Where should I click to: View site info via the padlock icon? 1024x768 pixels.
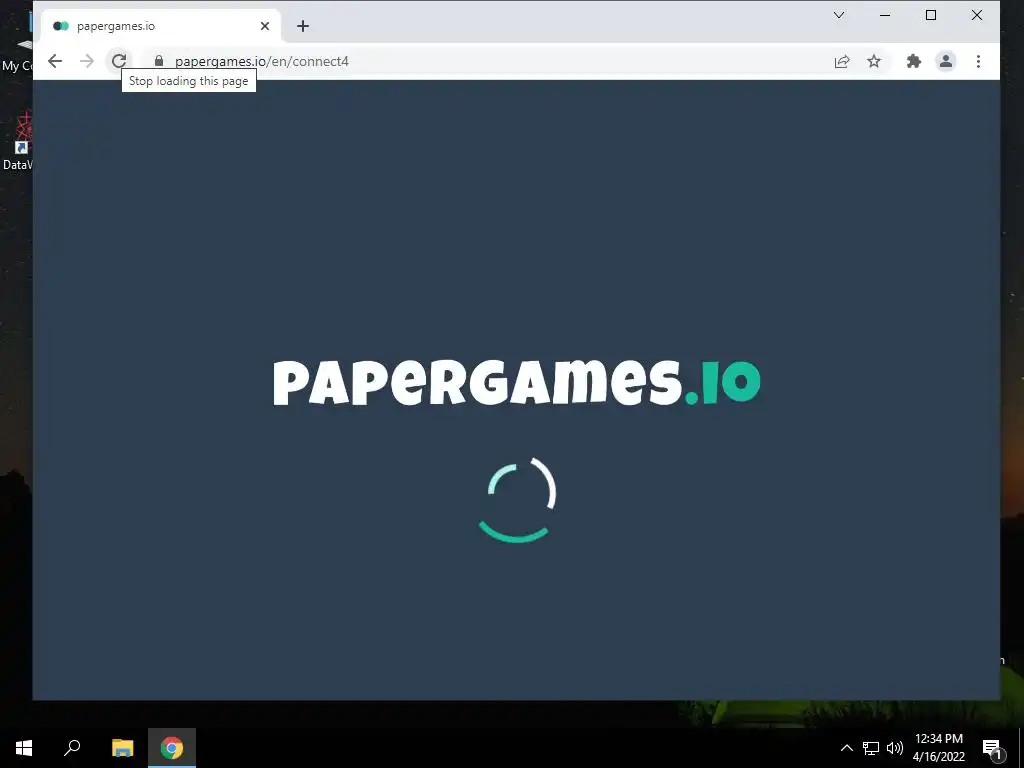click(159, 61)
